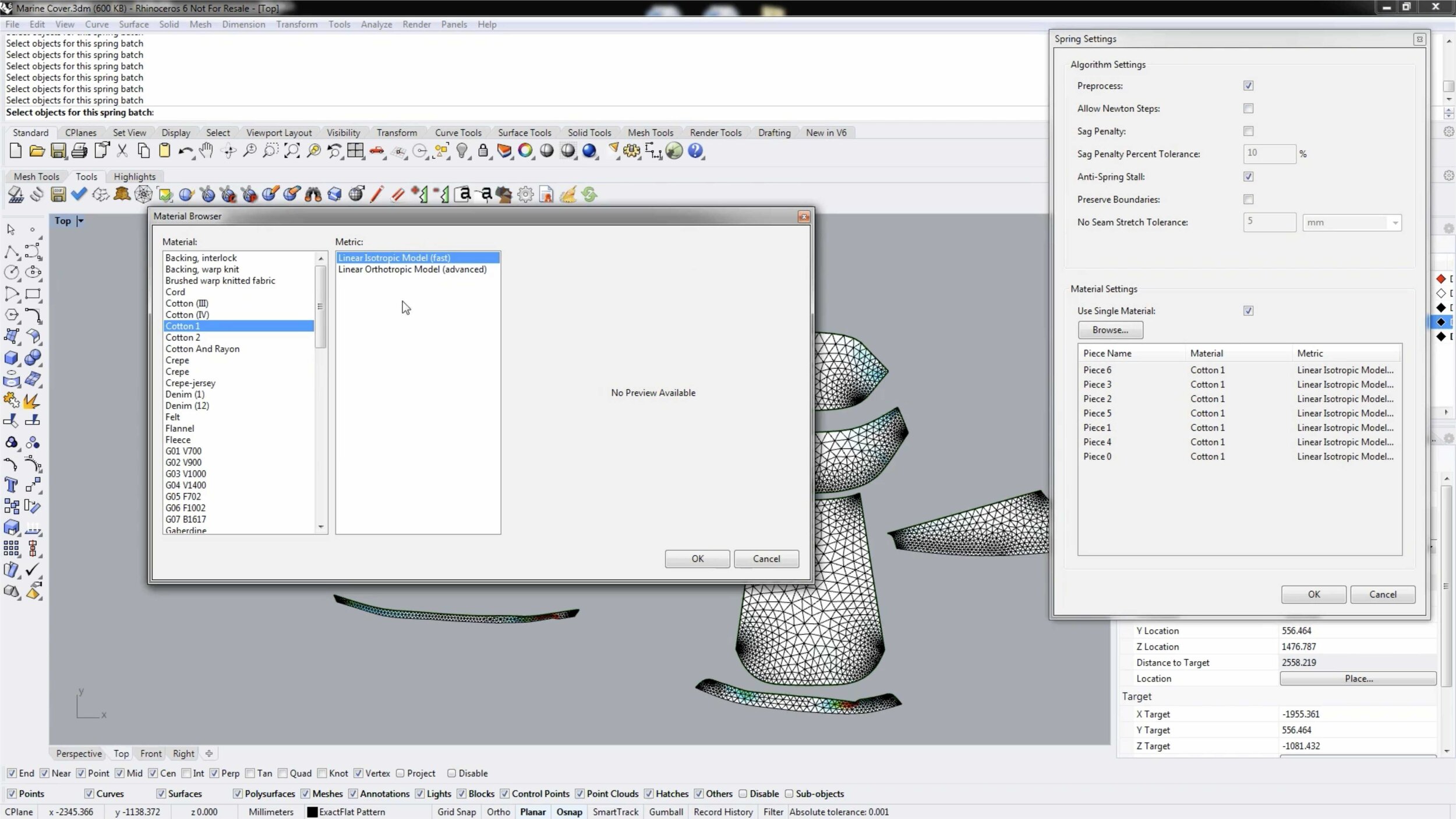The height and width of the screenshot is (819, 1456).
Task: Open a file with folder icon
Action: point(37,151)
